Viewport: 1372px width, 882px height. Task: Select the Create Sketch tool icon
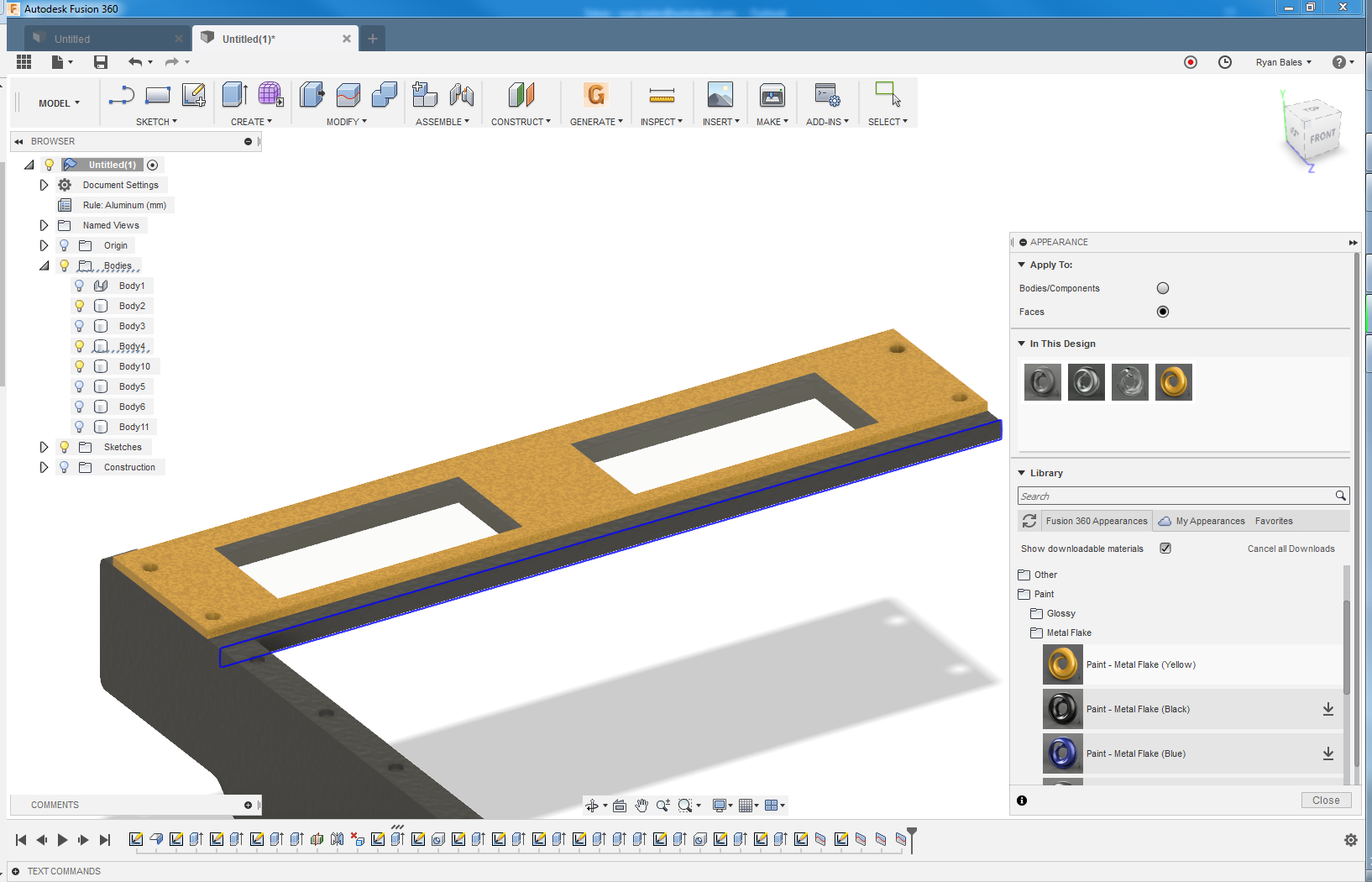coord(194,95)
